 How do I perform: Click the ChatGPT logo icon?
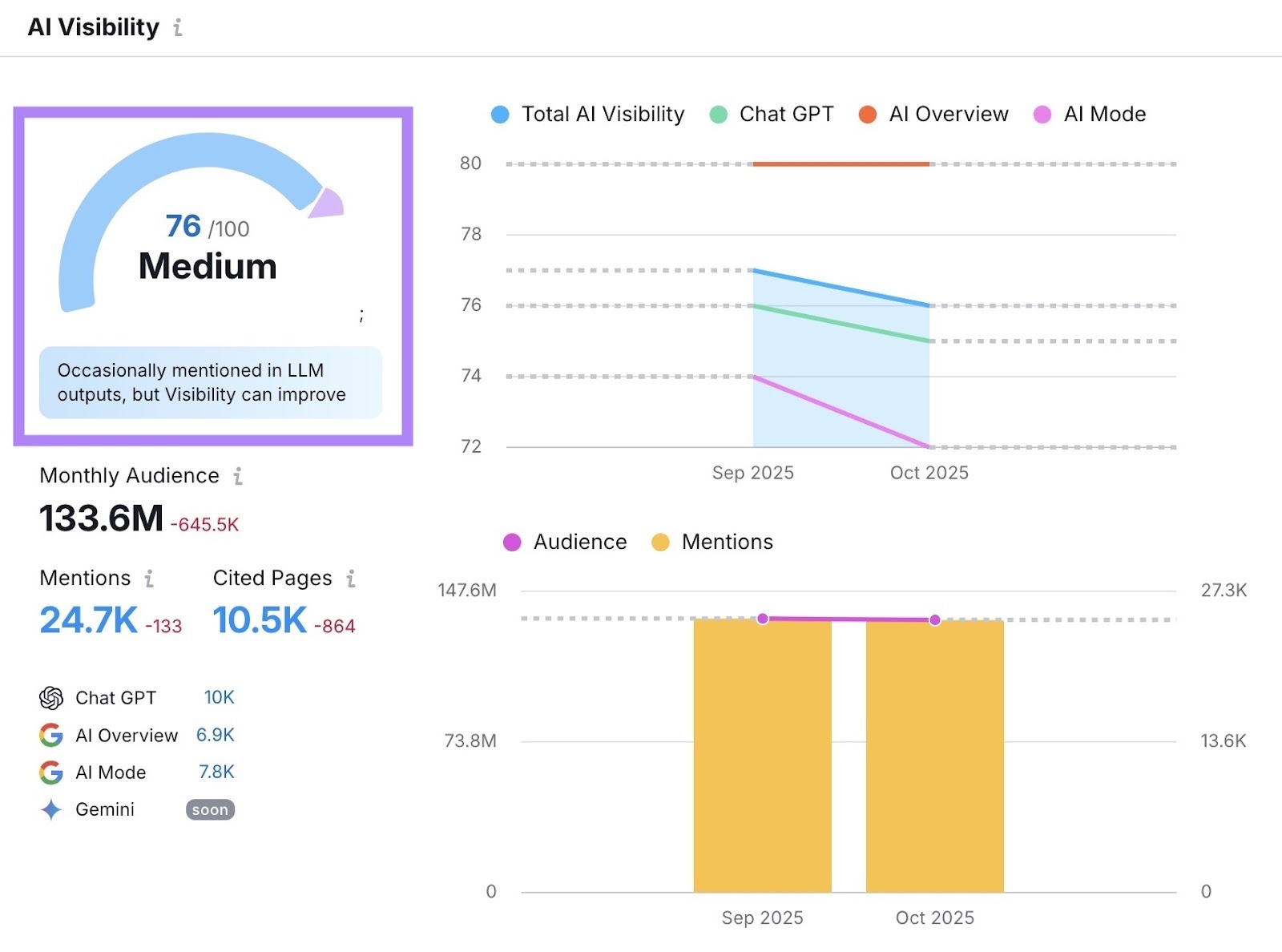point(50,698)
